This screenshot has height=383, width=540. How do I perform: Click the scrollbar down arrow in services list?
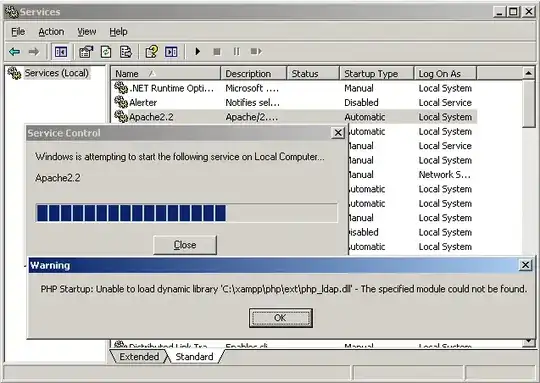click(x=528, y=341)
